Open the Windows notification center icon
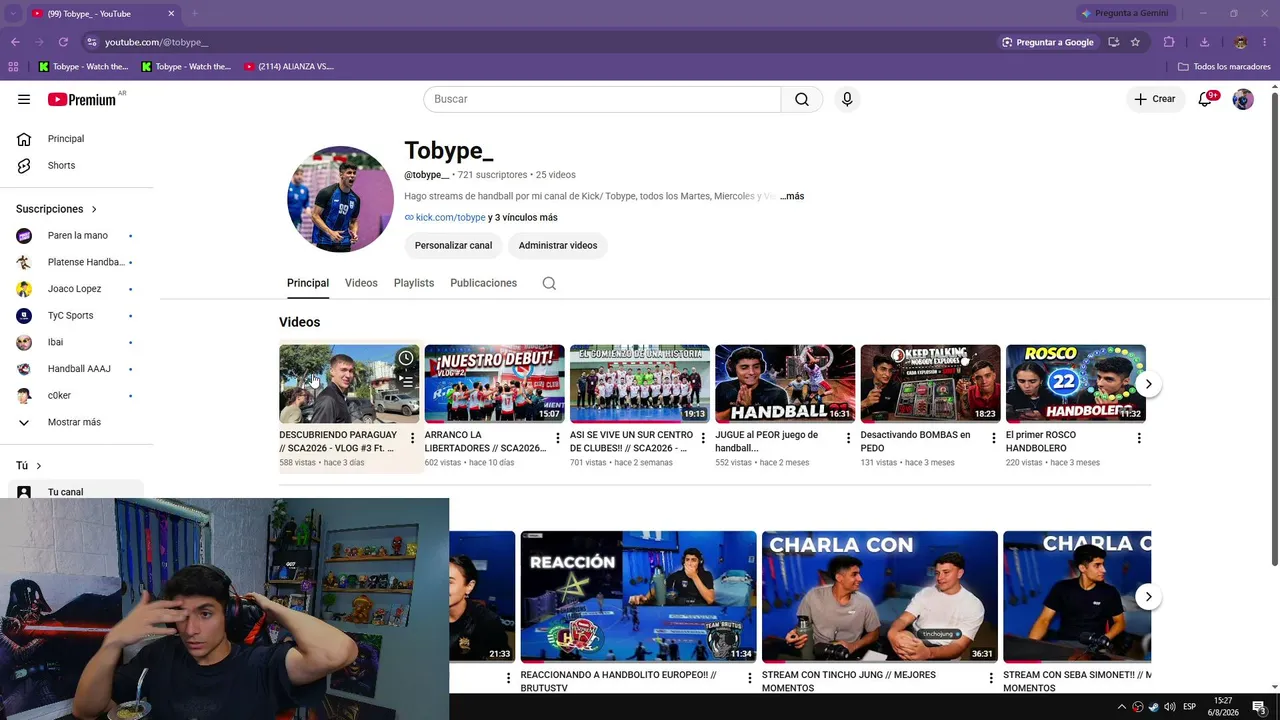Viewport: 1280px width, 720px height. click(x=1259, y=707)
